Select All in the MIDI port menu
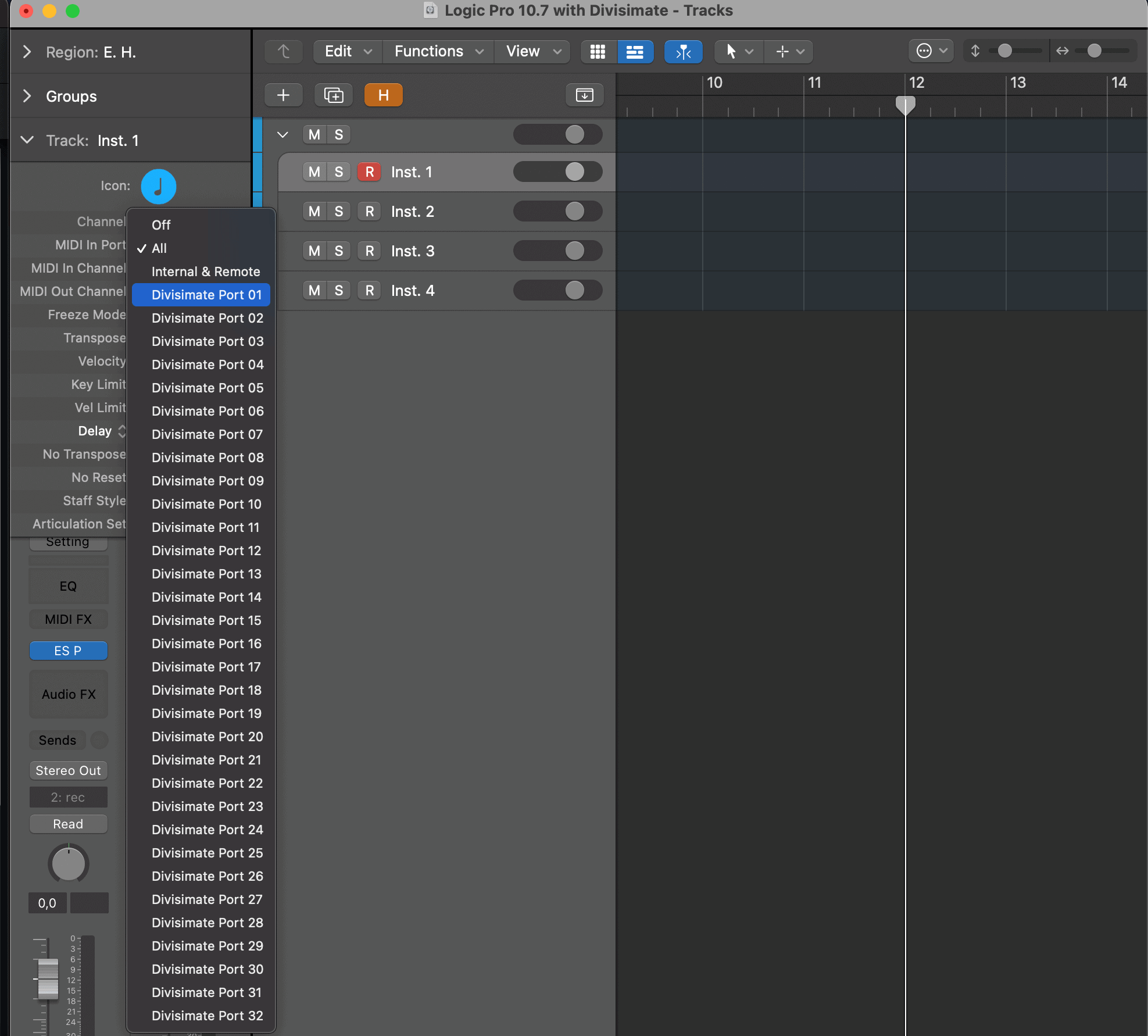1148x1036 pixels. [x=201, y=248]
